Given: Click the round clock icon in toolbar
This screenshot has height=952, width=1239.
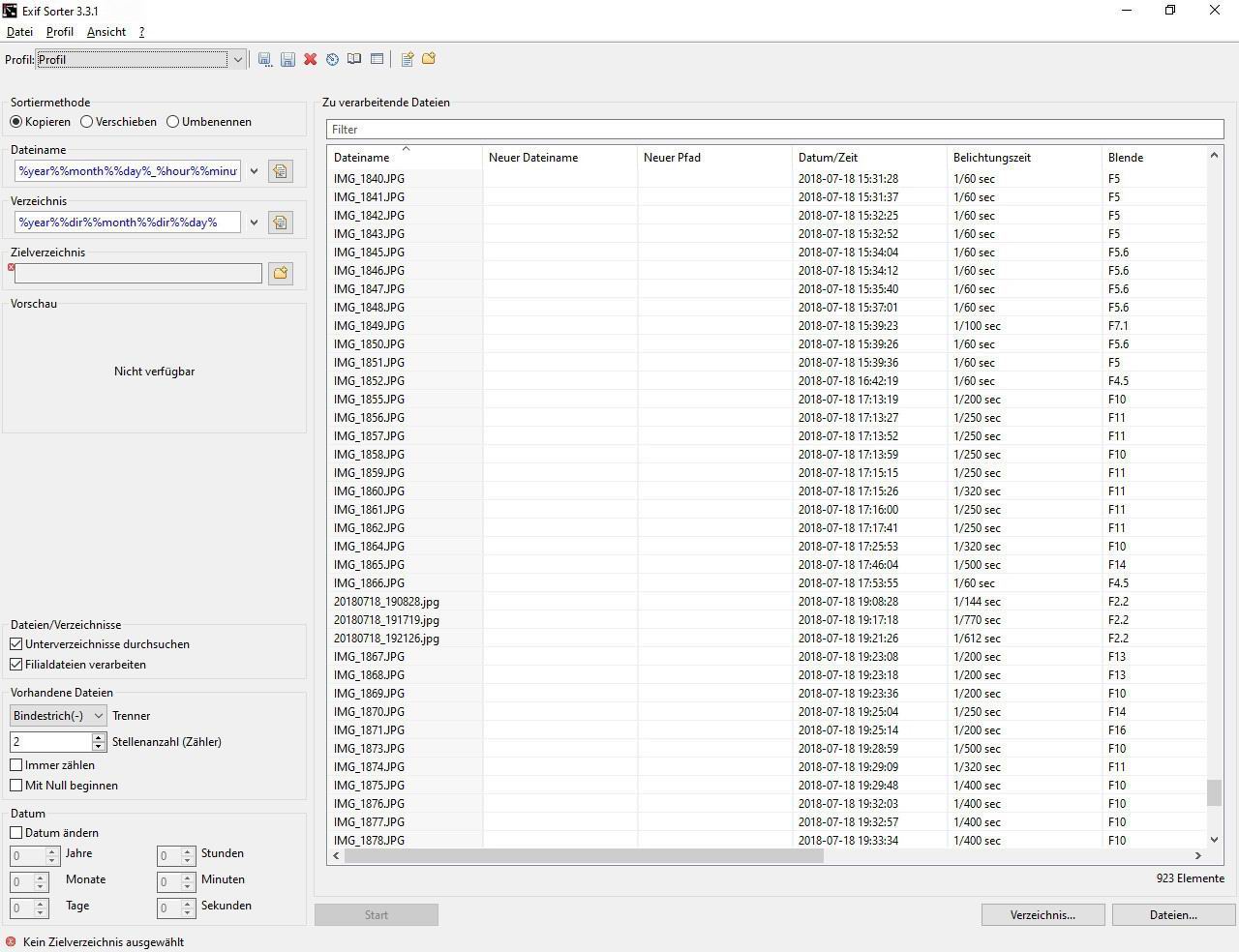Looking at the screenshot, I should [x=332, y=59].
